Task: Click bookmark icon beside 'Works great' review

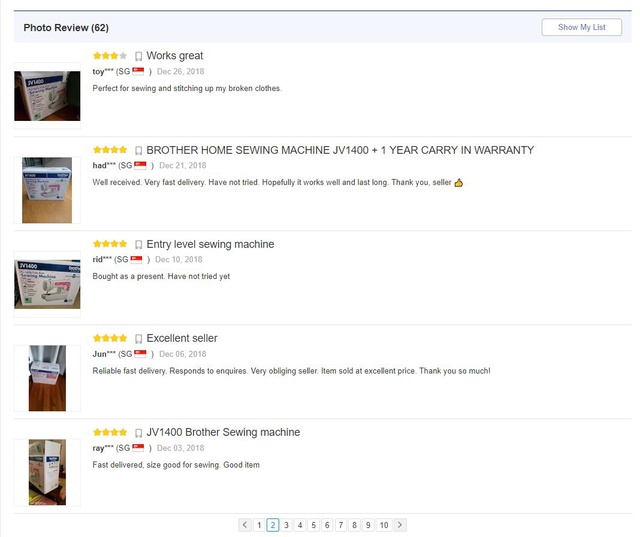Action: point(138,57)
